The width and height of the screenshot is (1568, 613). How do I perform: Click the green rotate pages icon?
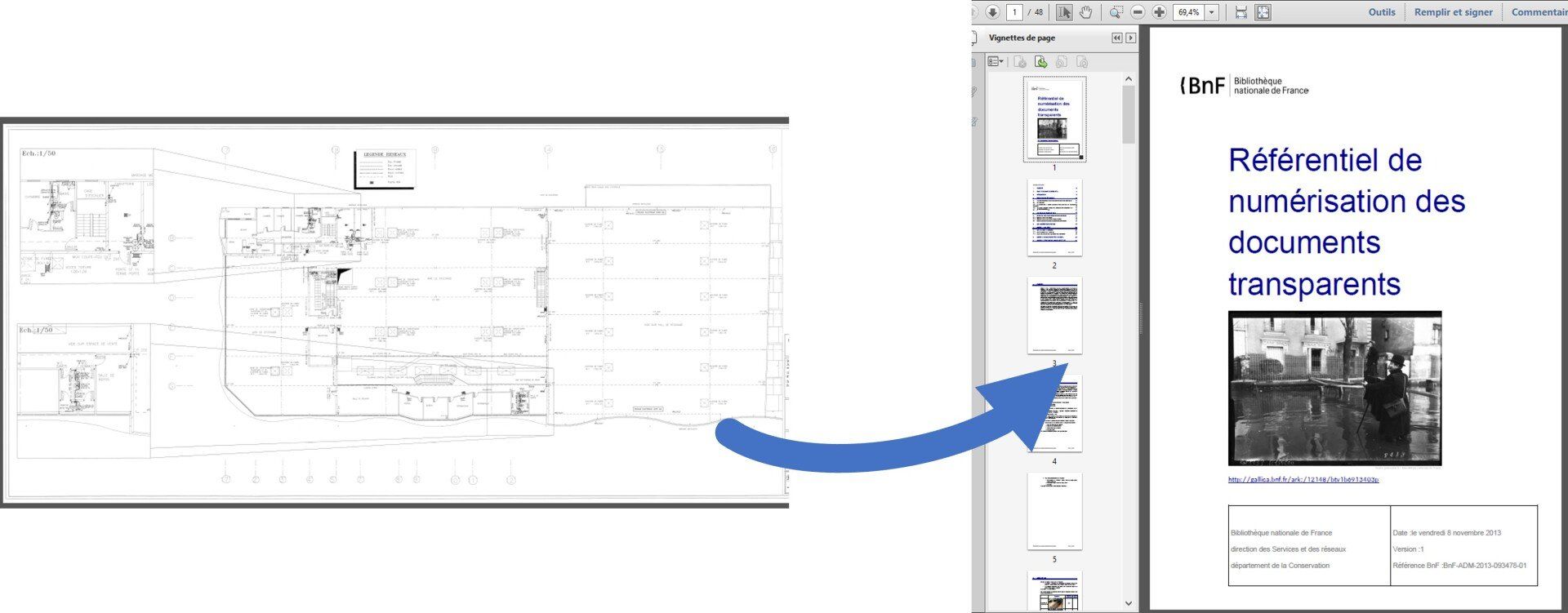1040,62
